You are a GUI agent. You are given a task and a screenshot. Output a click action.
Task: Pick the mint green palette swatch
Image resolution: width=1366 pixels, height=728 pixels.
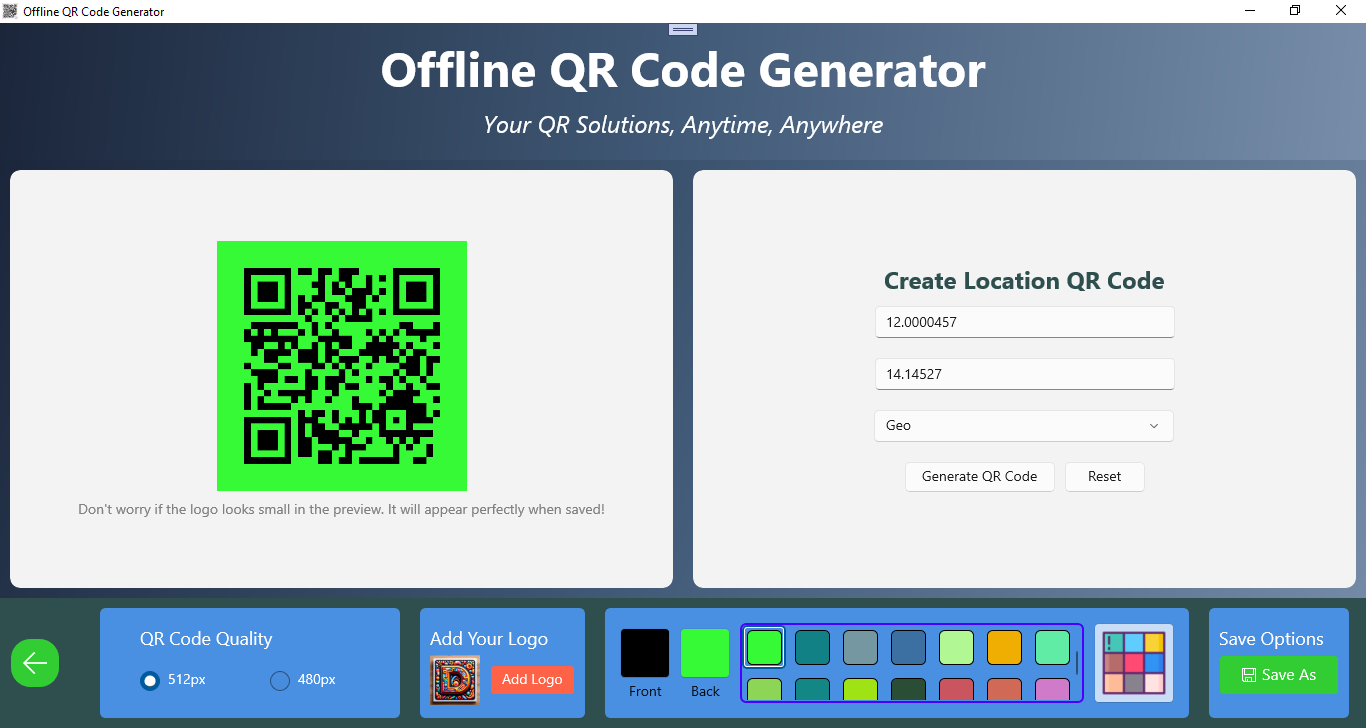(1053, 647)
